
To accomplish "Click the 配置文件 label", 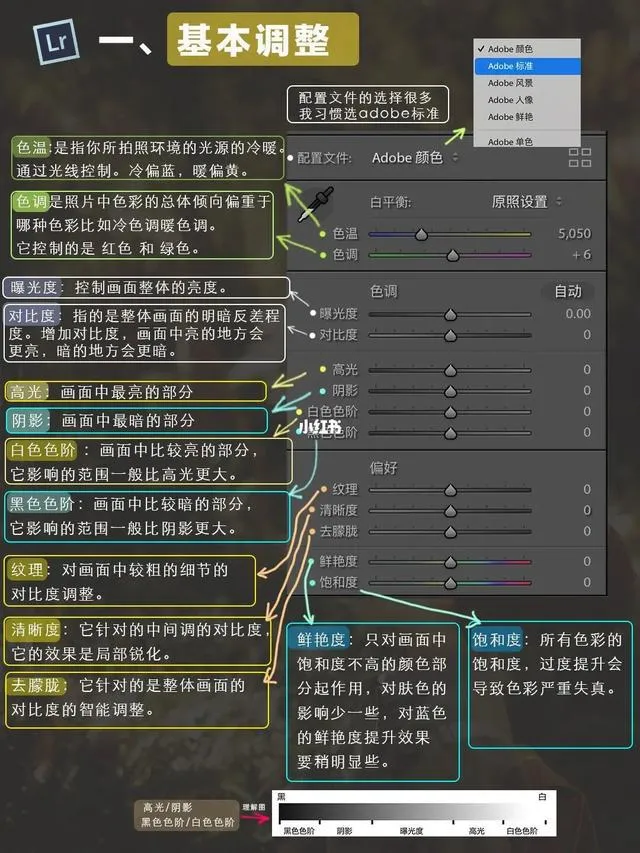I will tap(324, 158).
